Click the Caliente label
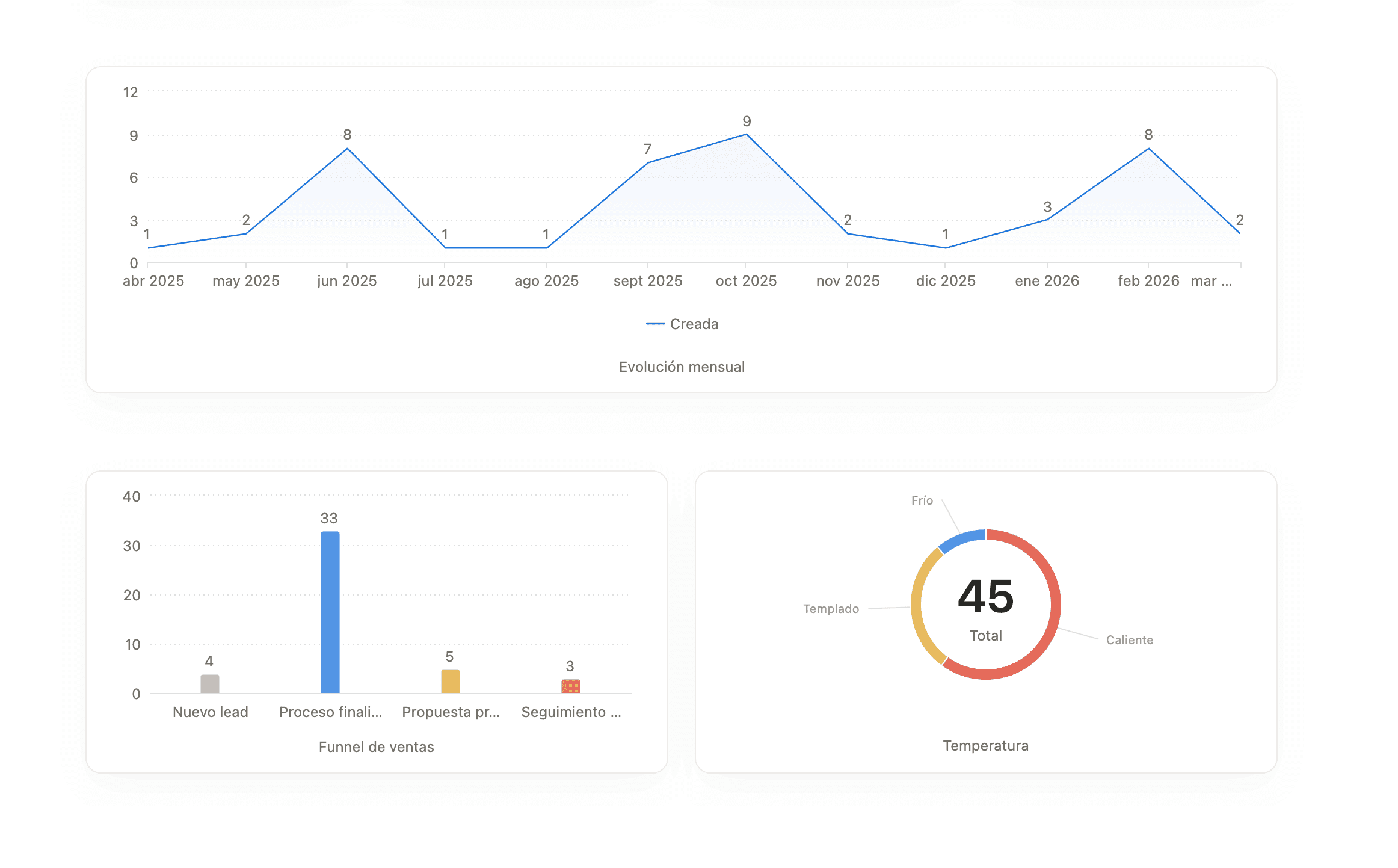 click(x=1129, y=640)
